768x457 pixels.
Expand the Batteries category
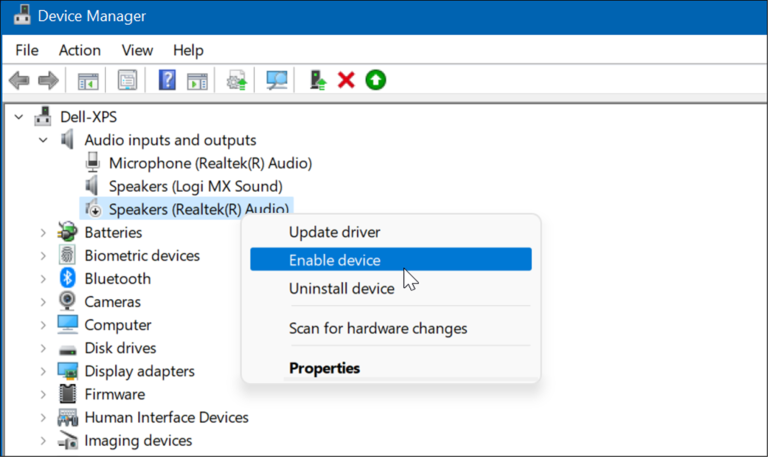[43, 233]
